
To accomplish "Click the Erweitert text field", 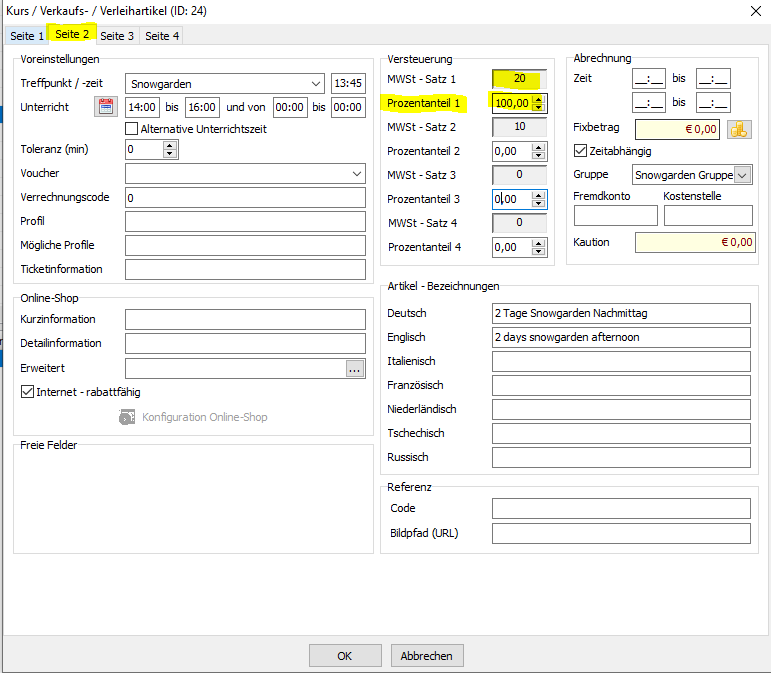I will click(236, 368).
